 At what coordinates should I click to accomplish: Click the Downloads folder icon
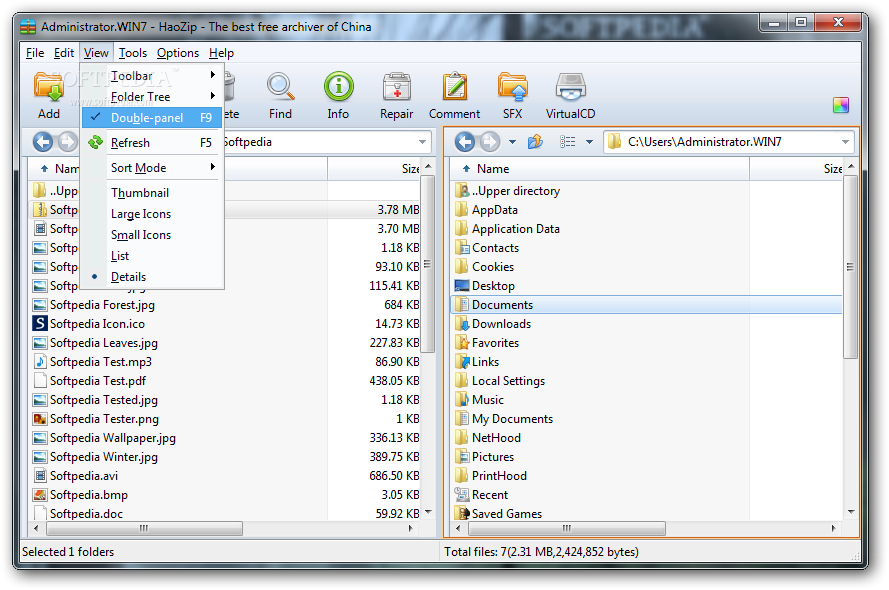pyautogui.click(x=462, y=324)
